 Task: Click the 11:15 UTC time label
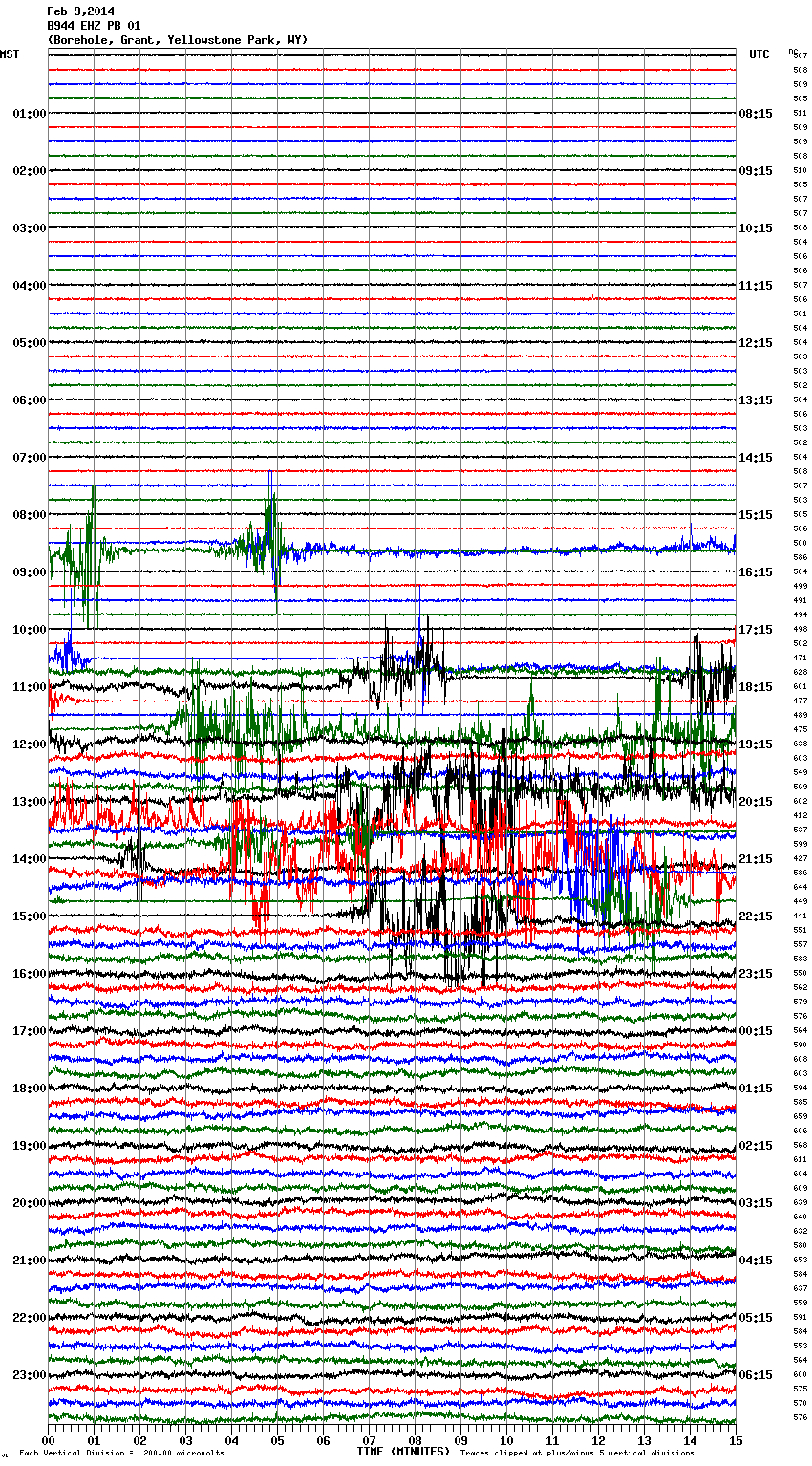point(756,286)
